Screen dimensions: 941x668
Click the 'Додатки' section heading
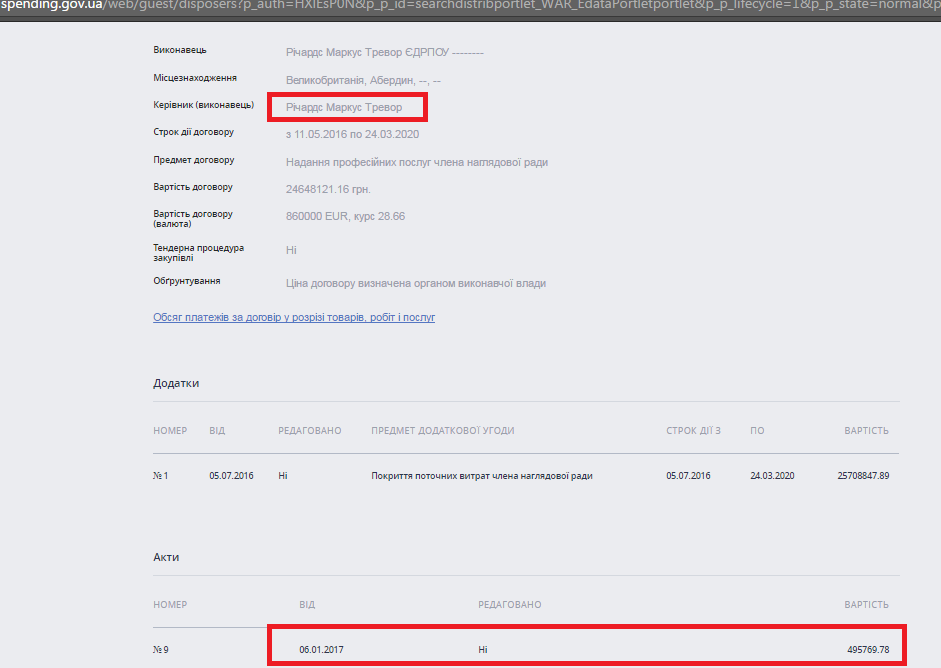click(x=176, y=384)
